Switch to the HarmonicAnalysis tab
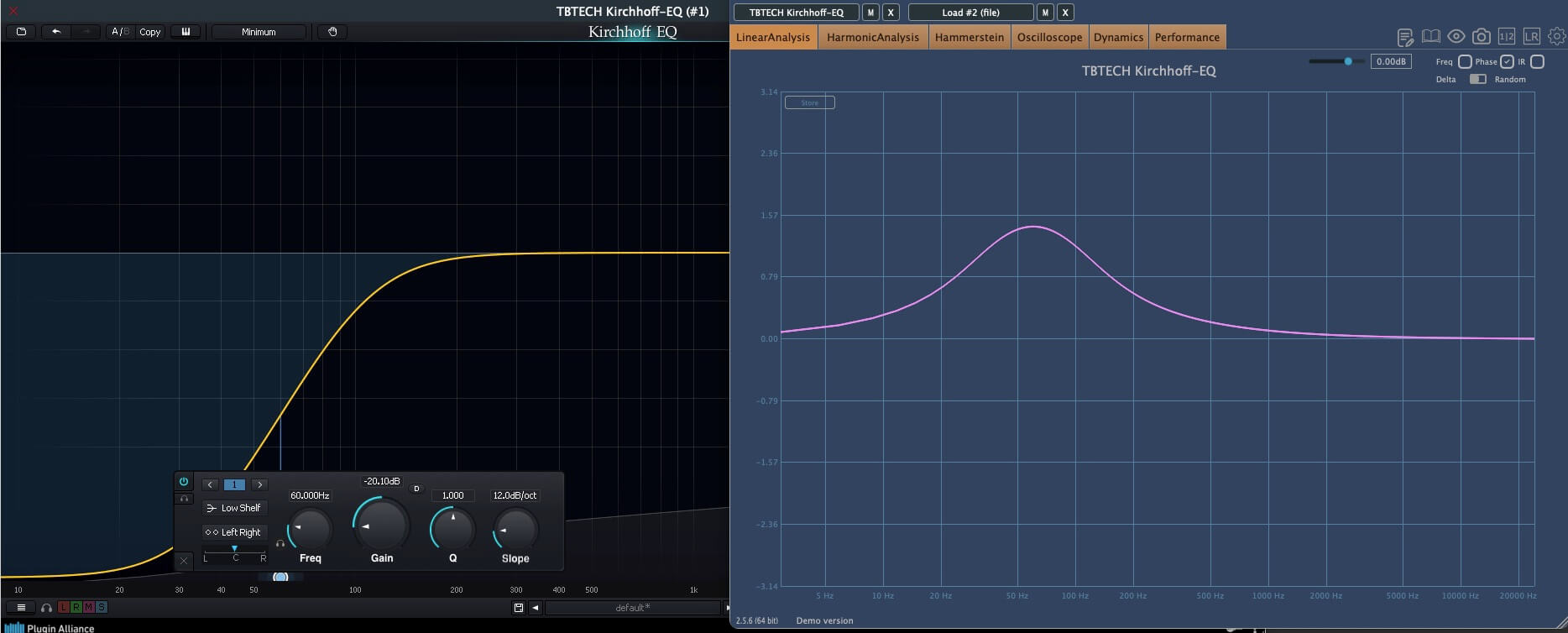This screenshot has height=633, width=1568. 873,37
